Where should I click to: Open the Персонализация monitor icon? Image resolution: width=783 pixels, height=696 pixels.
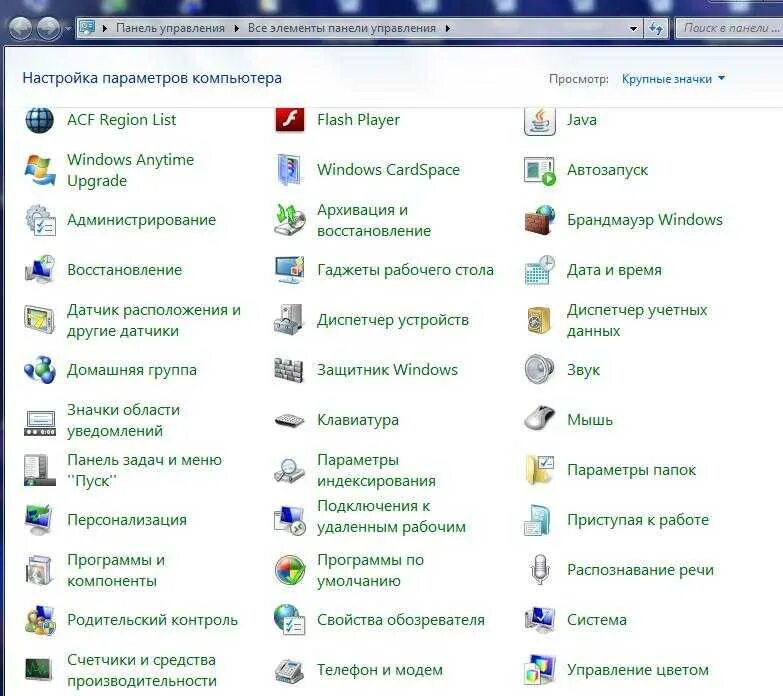[x=39, y=520]
